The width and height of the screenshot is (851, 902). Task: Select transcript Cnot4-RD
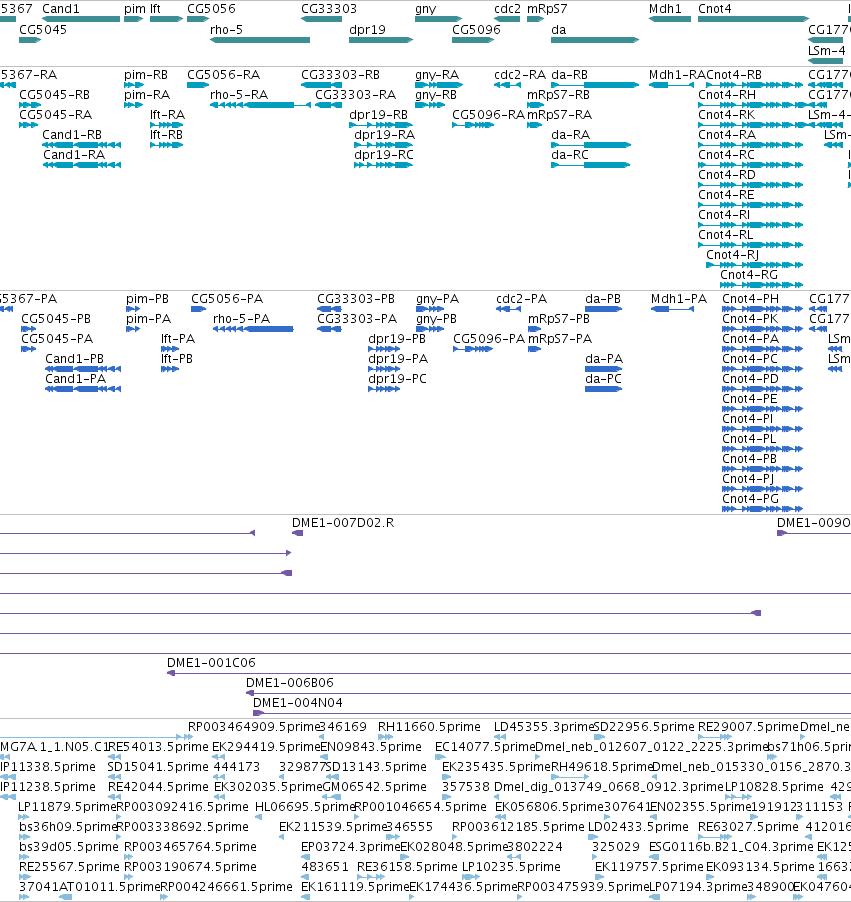(x=727, y=174)
